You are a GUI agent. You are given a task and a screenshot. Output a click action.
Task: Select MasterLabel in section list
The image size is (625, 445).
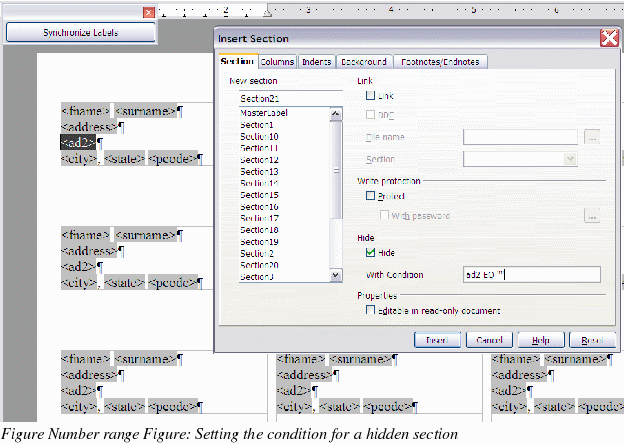click(264, 114)
